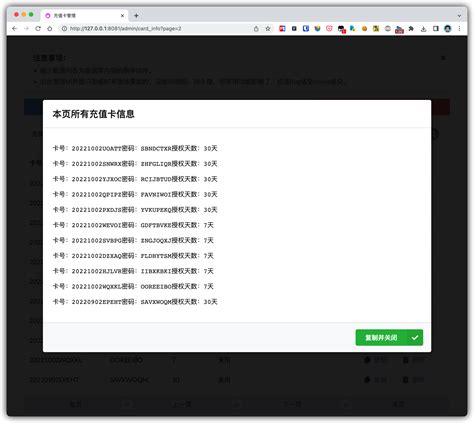Open the browser downloads icon
This screenshot has height=423, width=474.
[423, 29]
